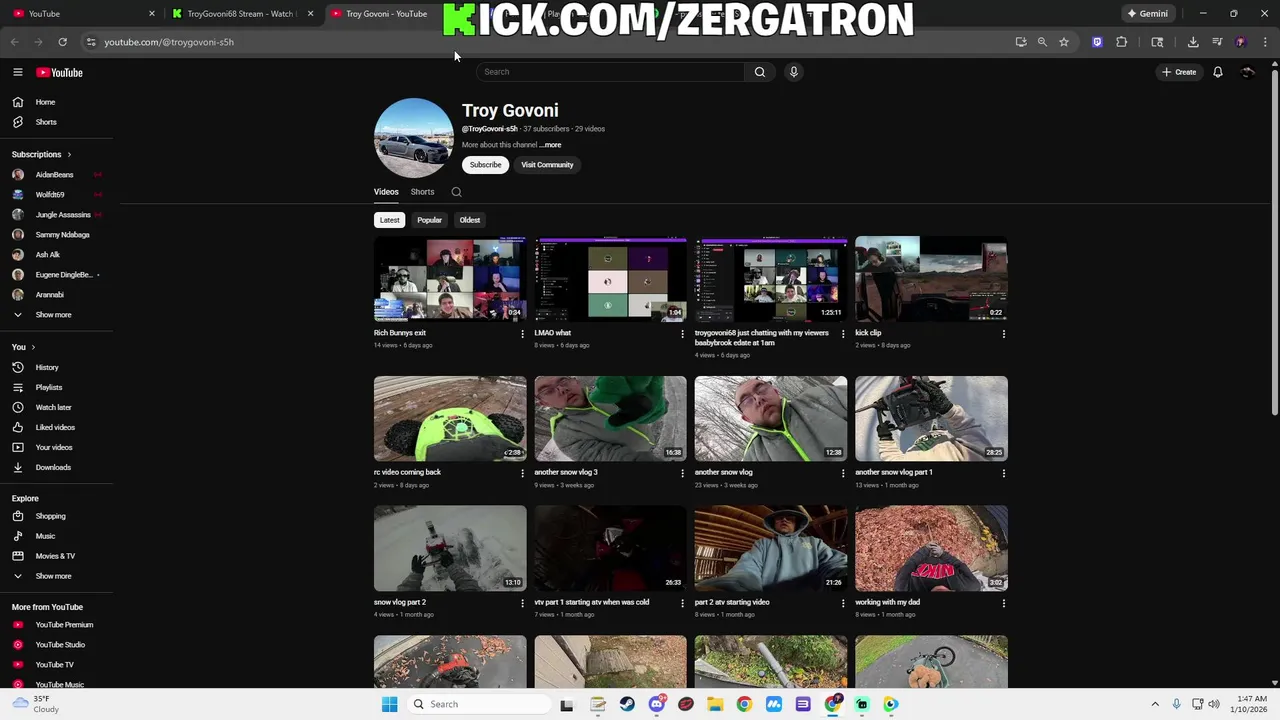Viewport: 1280px width, 720px height.
Task: Open Discord from the taskbar
Action: tap(657, 704)
